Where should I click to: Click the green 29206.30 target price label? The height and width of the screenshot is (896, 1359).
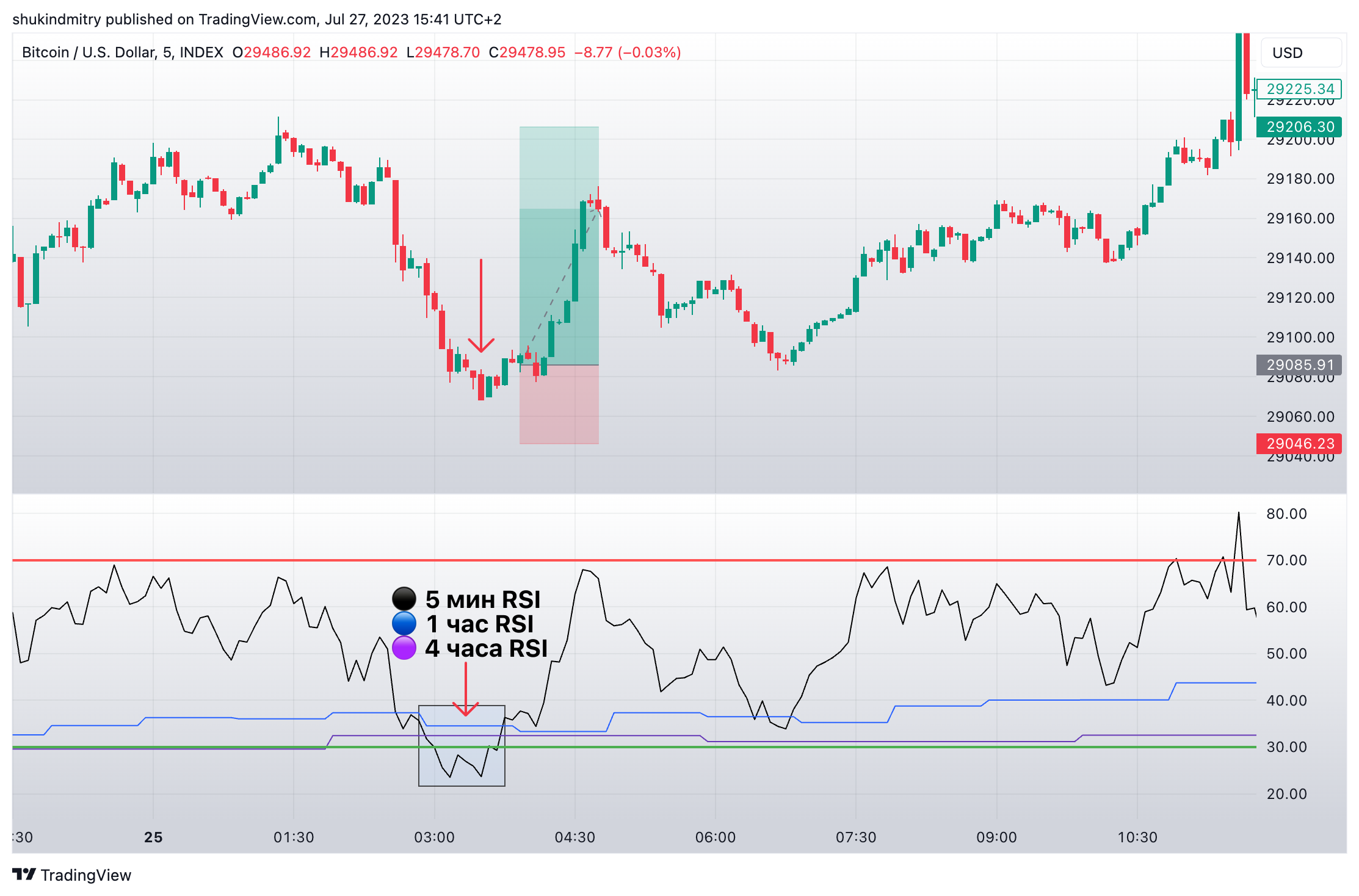[1300, 127]
